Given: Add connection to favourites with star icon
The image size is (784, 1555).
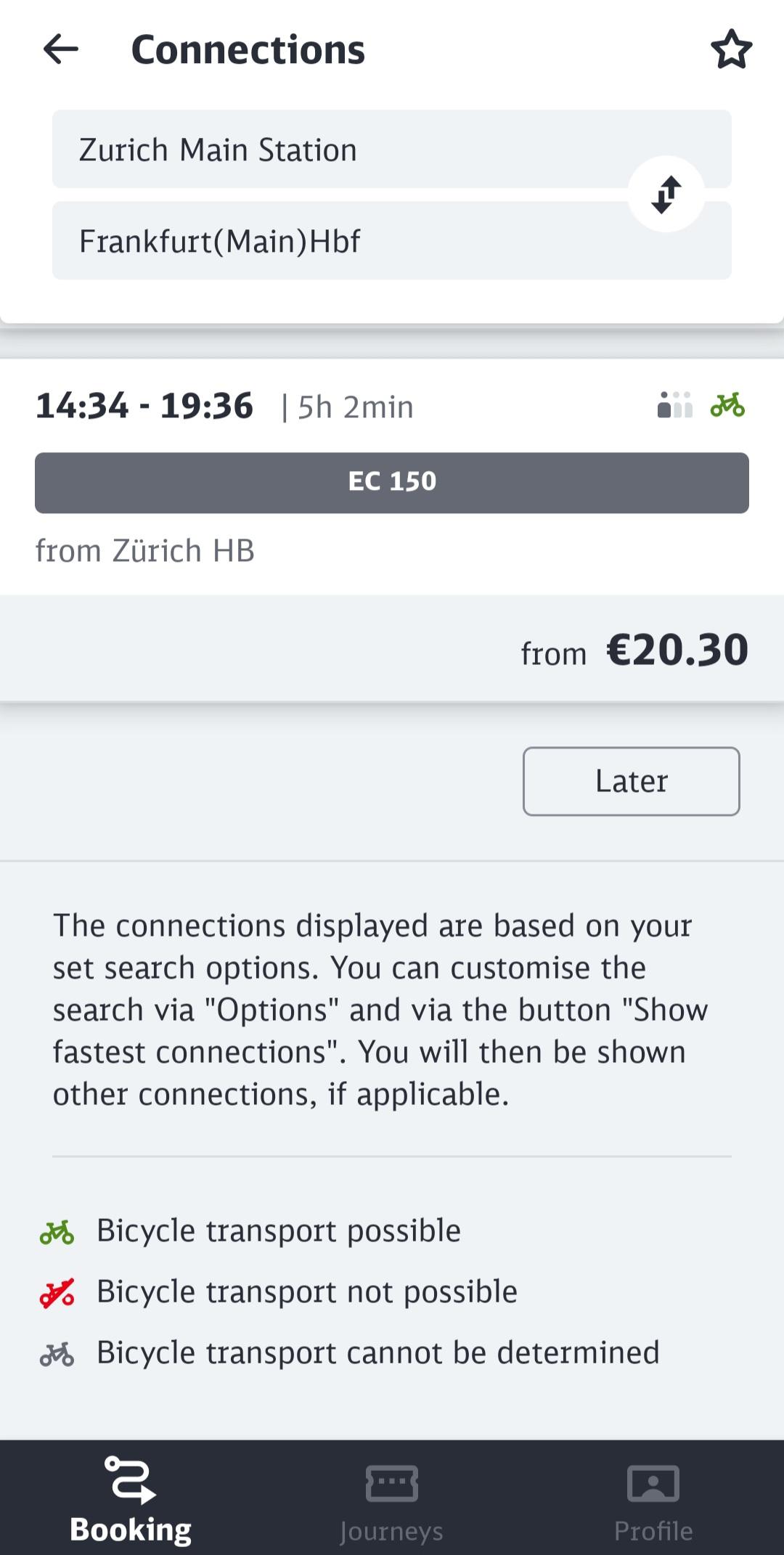Looking at the screenshot, I should pyautogui.click(x=731, y=49).
